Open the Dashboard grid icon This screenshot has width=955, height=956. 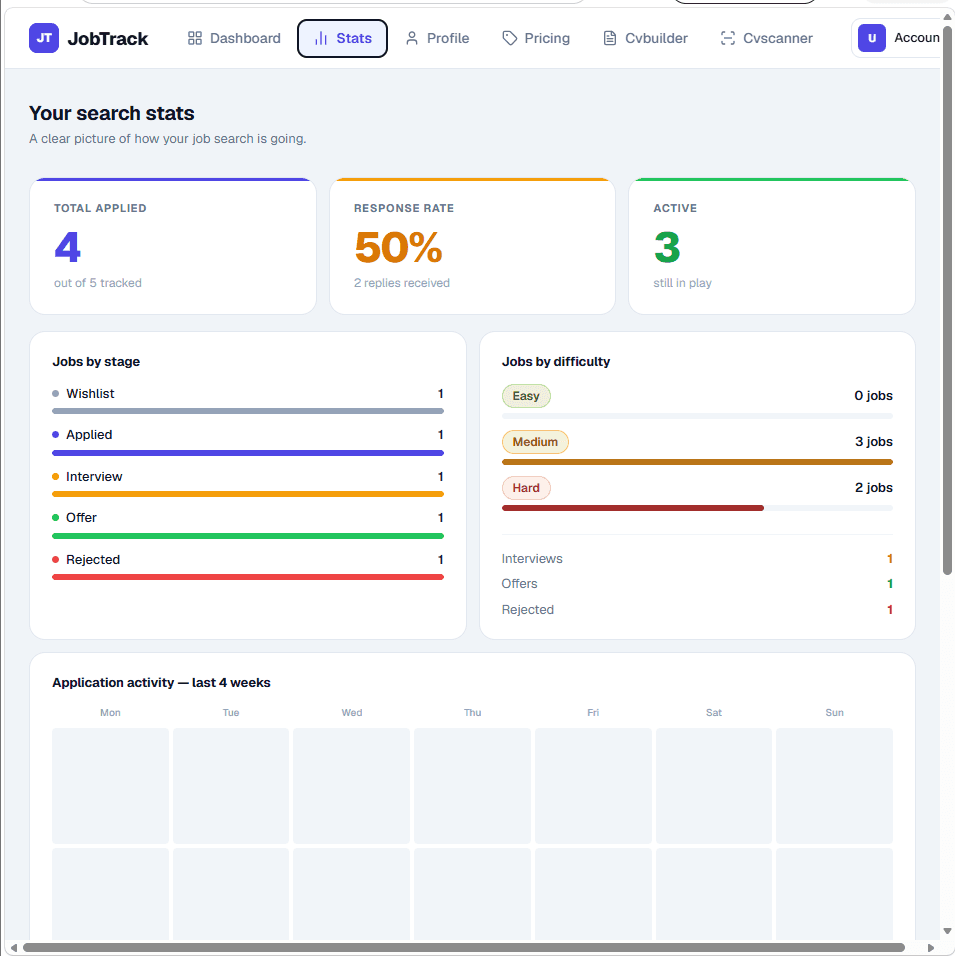(195, 38)
